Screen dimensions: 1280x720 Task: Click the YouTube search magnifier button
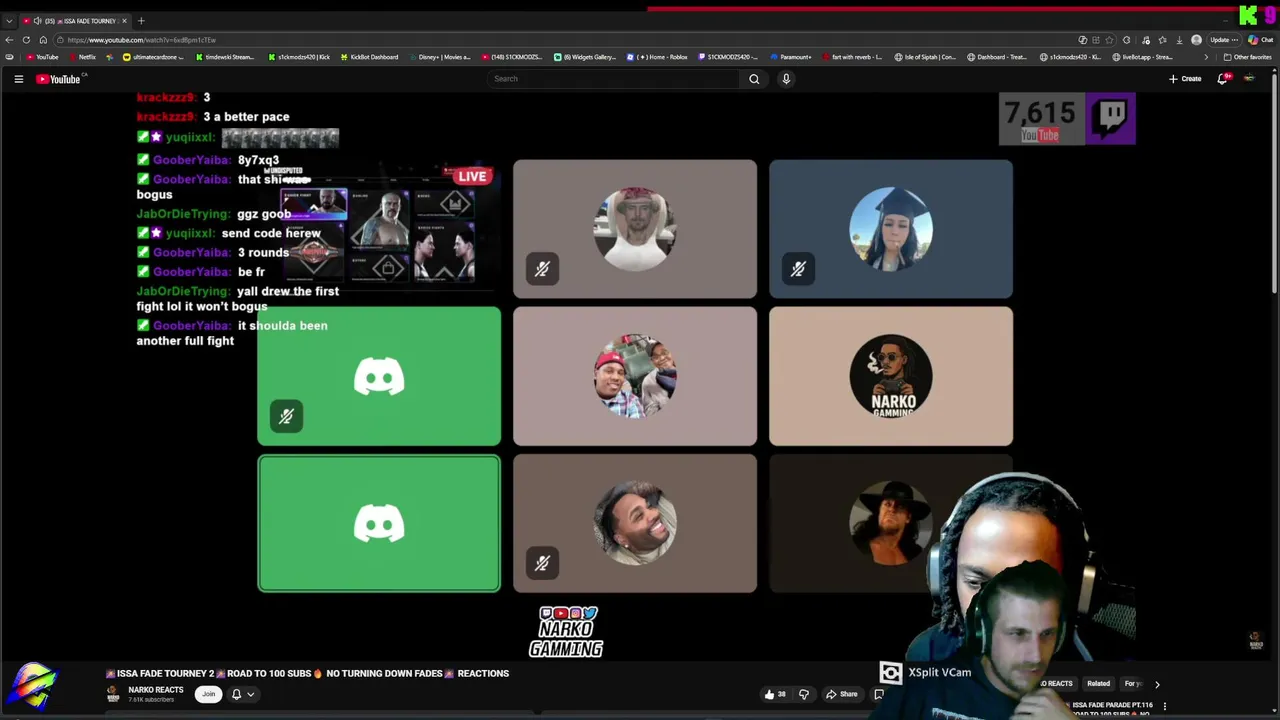click(x=754, y=79)
